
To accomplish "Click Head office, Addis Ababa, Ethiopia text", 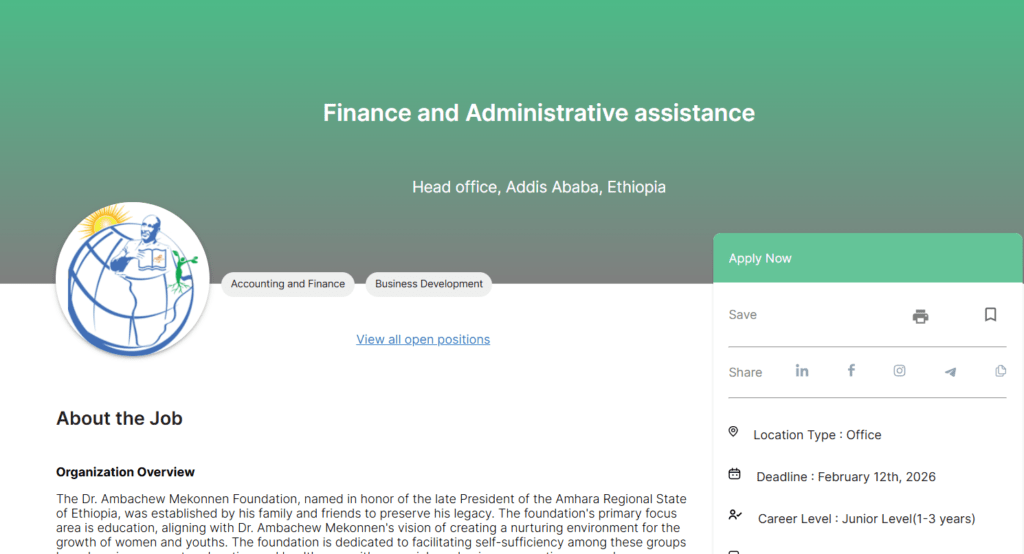I will click(x=539, y=187).
